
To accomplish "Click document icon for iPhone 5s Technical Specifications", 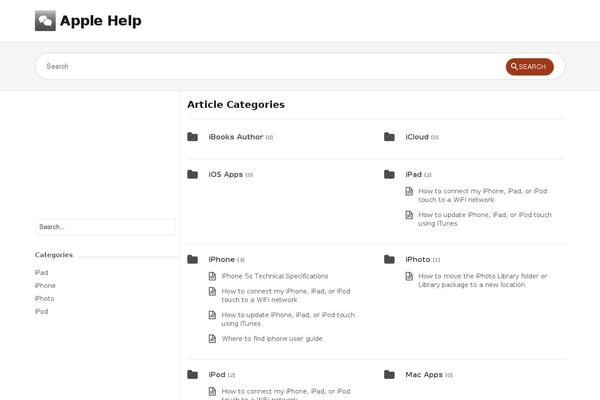I will pos(212,276).
